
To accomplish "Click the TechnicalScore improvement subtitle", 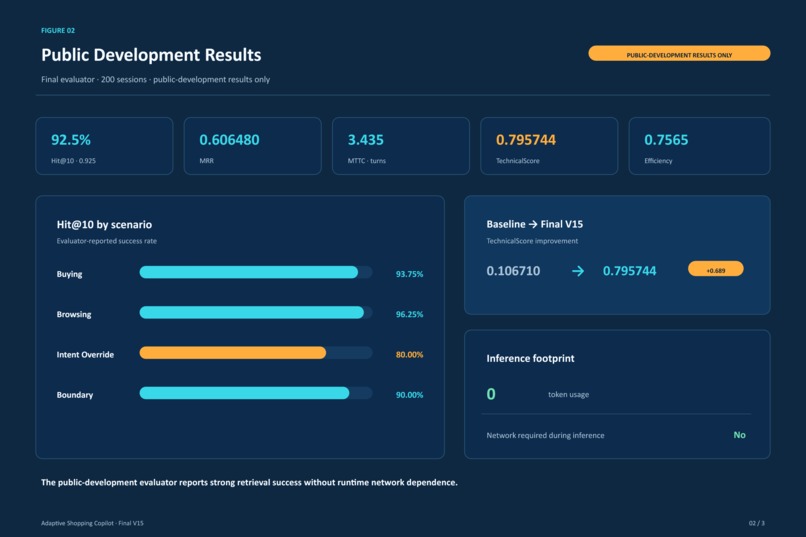I will coord(532,241).
